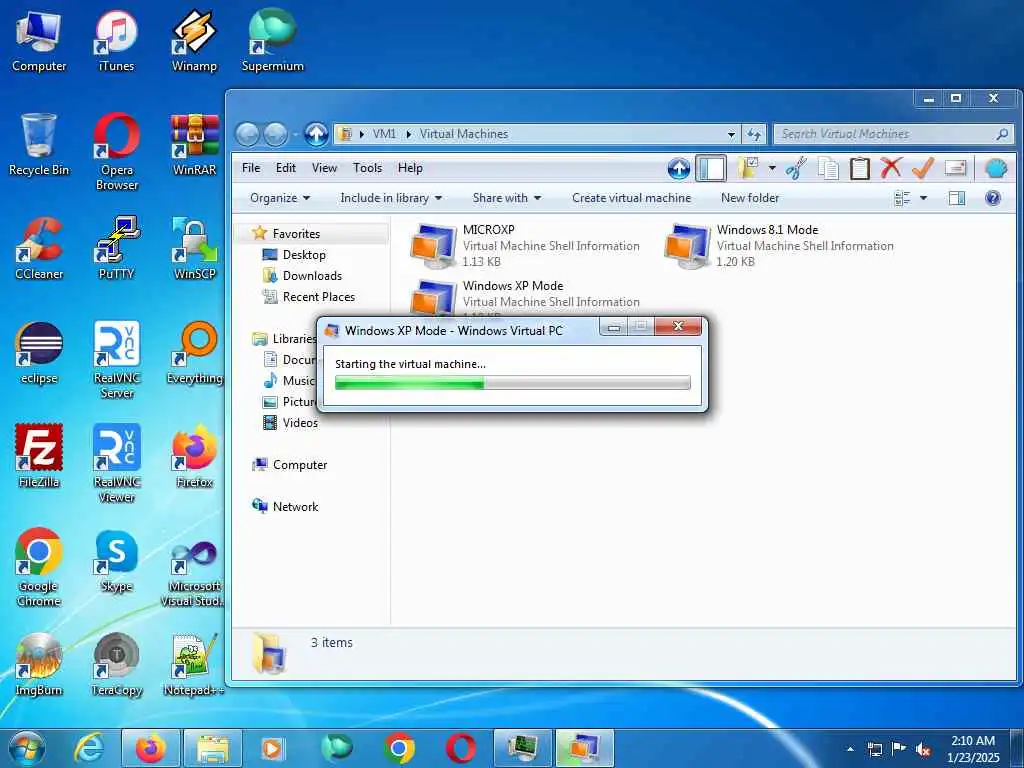Open the WinRAR desktop shortcut

[194, 144]
